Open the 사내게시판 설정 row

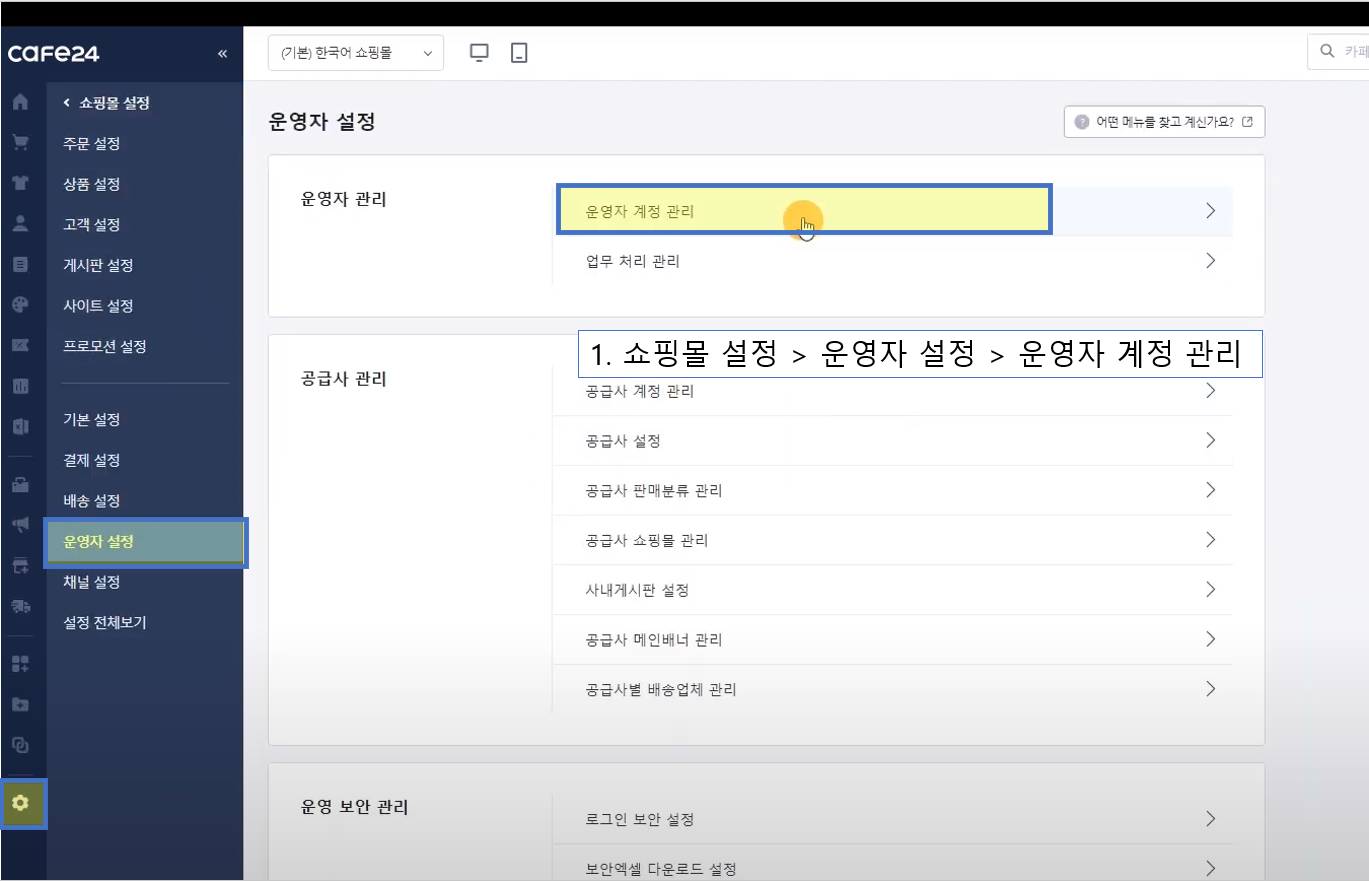[x=893, y=590]
